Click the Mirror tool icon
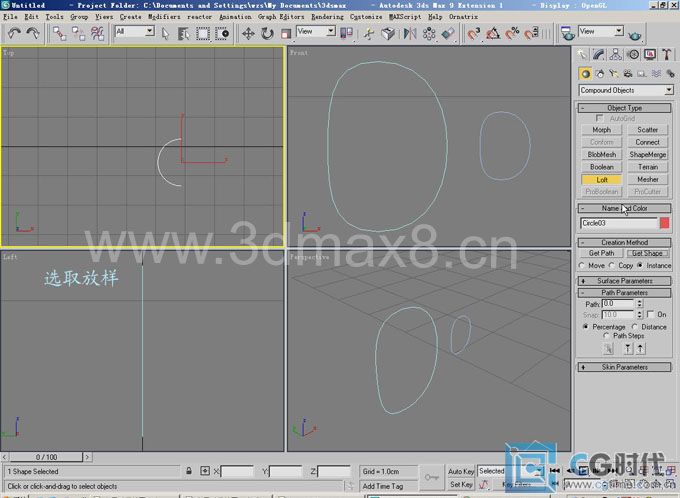This screenshot has width=680, height=498. click(x=409, y=33)
